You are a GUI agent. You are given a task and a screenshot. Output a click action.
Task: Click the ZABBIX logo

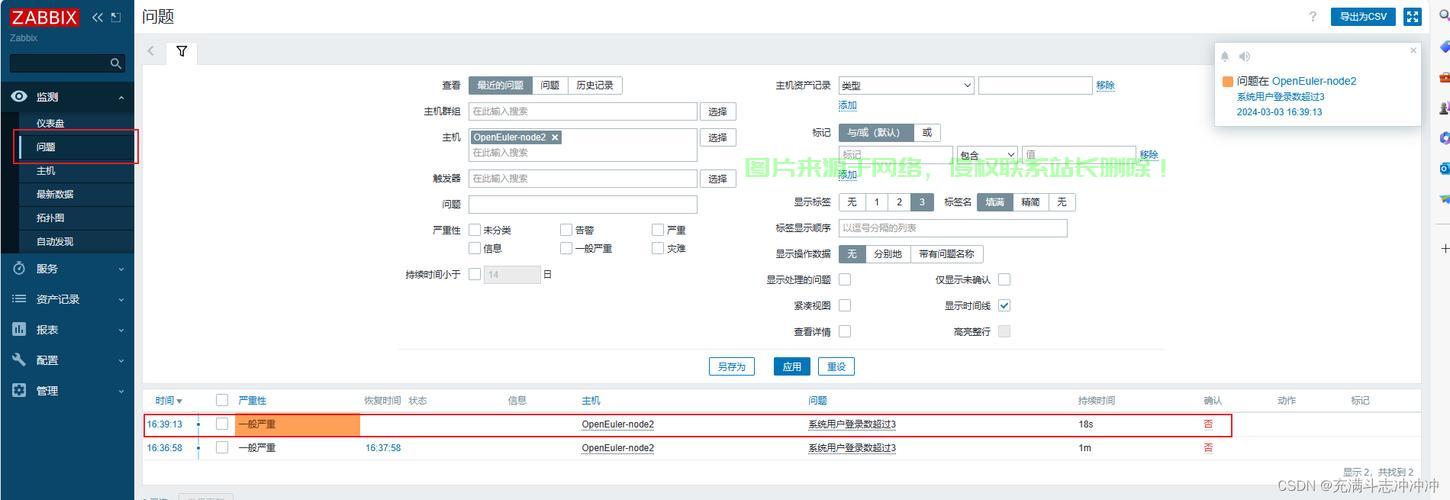(44, 17)
